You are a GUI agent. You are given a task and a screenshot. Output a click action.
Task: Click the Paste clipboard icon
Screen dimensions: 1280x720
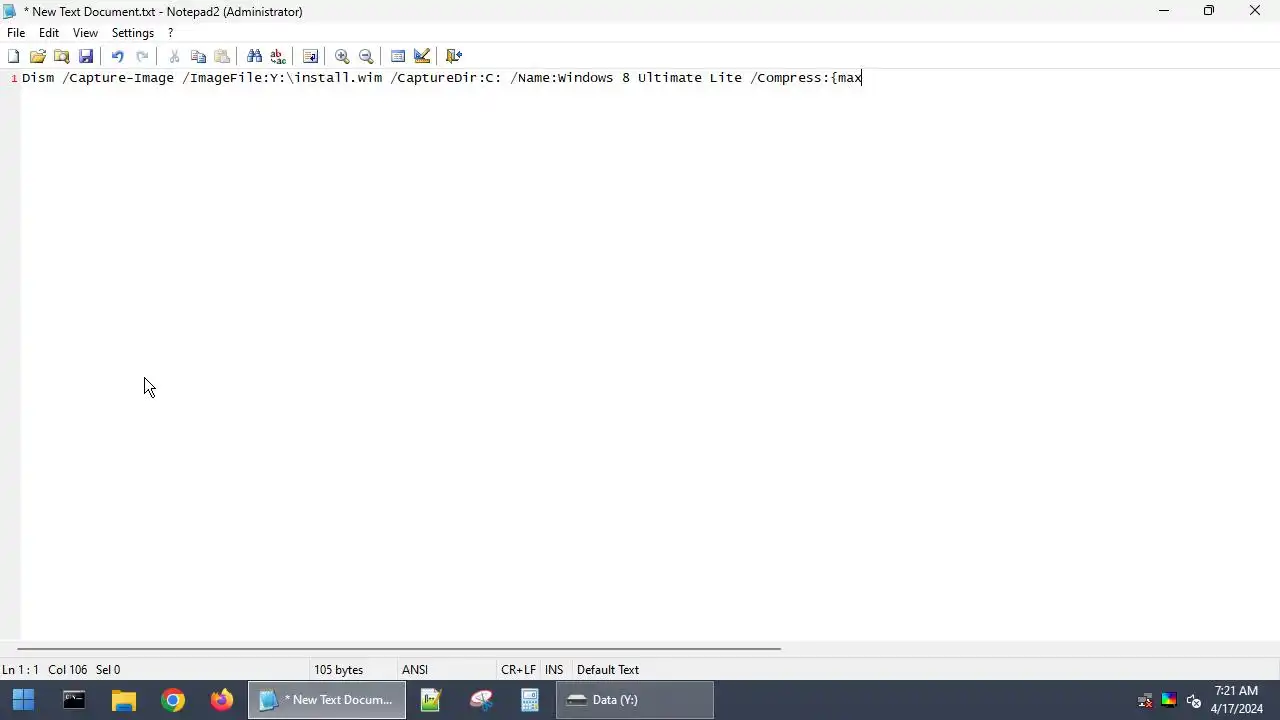click(x=222, y=56)
